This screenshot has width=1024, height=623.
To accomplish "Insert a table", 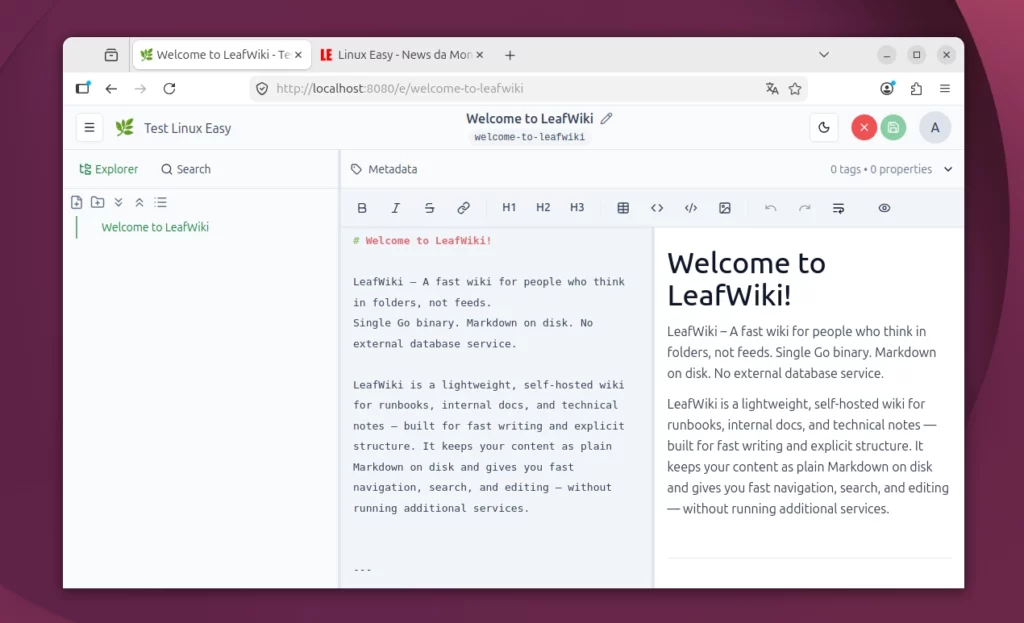I will 623,208.
